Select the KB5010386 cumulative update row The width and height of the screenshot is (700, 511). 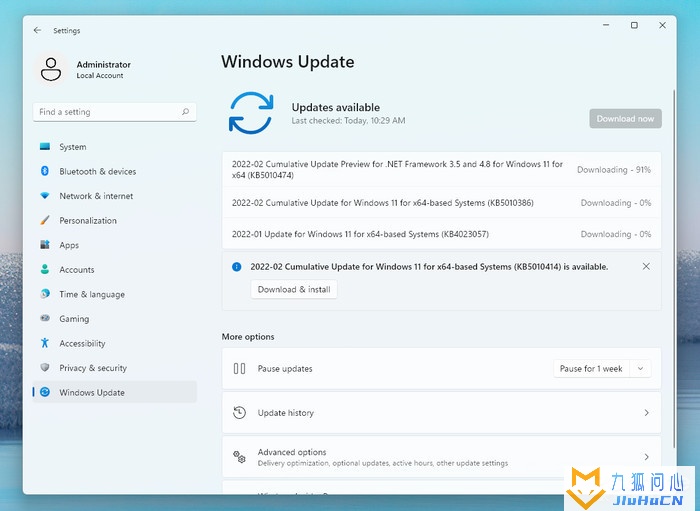pyautogui.click(x=442, y=203)
